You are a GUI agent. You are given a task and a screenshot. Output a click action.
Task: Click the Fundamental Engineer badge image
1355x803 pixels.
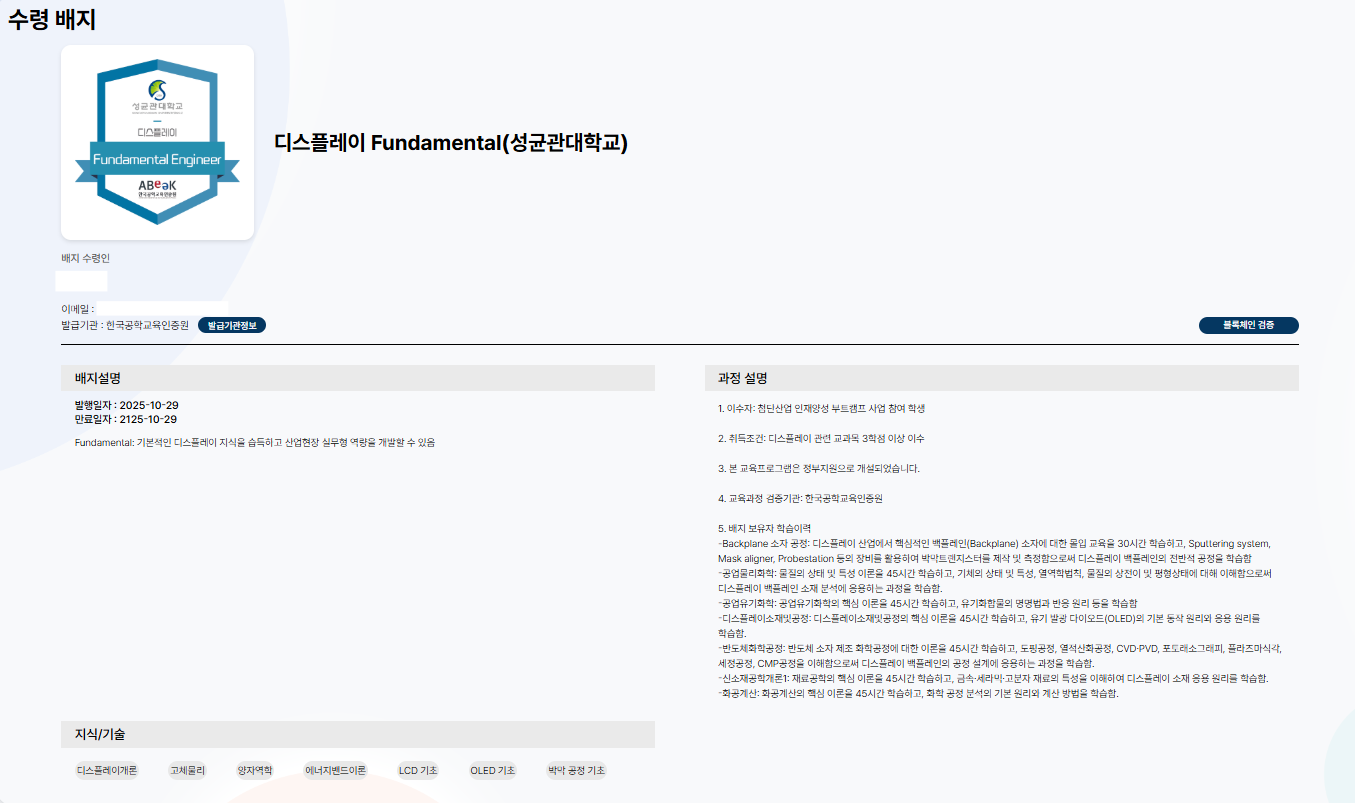(x=157, y=142)
